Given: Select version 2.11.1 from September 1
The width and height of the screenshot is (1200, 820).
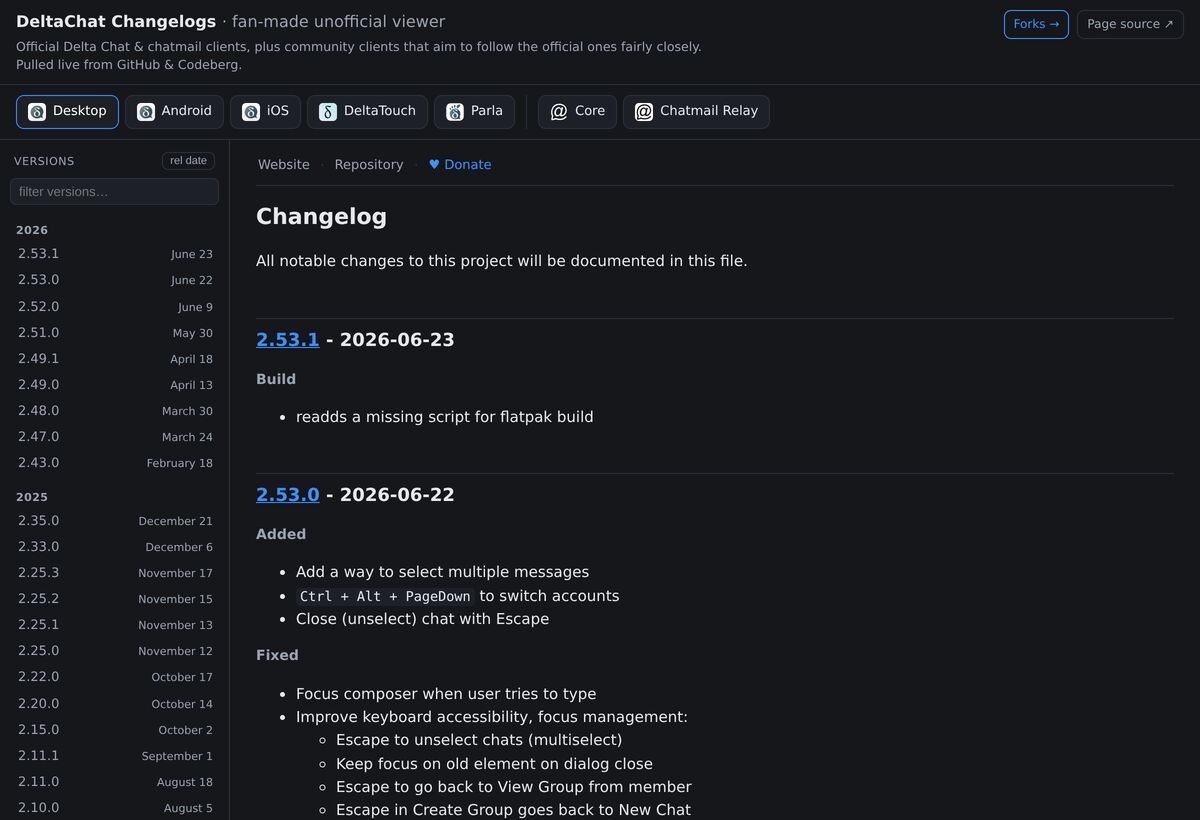Looking at the screenshot, I should point(114,756).
